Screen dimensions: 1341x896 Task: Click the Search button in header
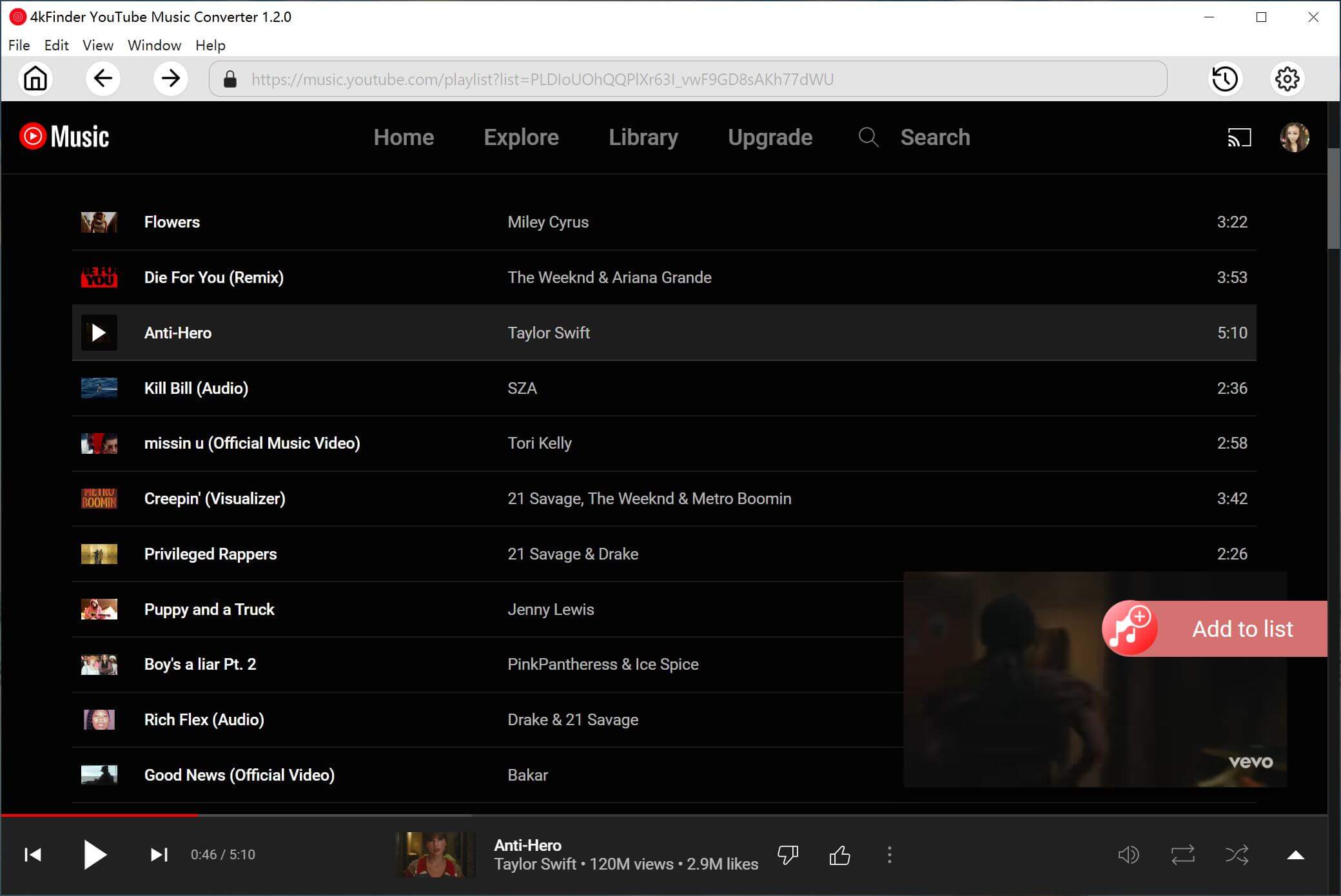click(x=934, y=137)
